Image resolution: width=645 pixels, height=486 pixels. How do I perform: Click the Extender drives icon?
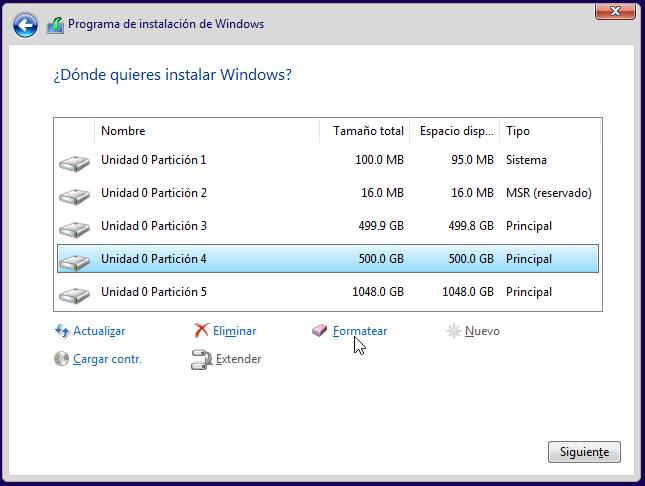pyautogui.click(x=202, y=360)
